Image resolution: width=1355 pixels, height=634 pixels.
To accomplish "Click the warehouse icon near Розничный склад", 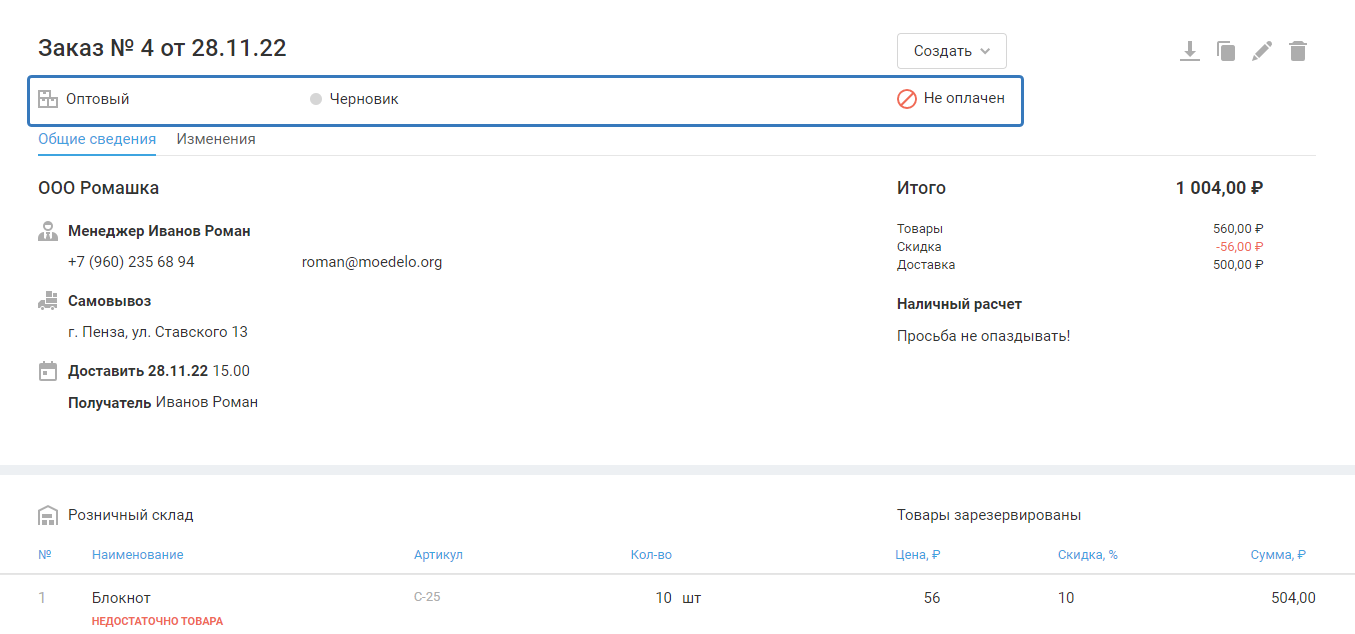I will [48, 516].
